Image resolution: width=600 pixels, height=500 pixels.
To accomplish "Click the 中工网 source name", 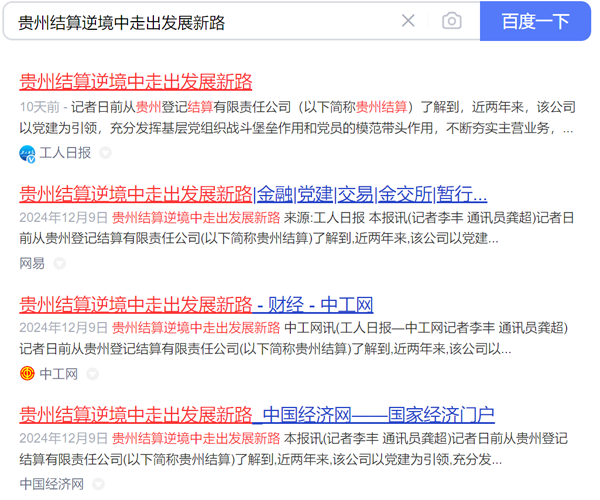I will coord(59,374).
